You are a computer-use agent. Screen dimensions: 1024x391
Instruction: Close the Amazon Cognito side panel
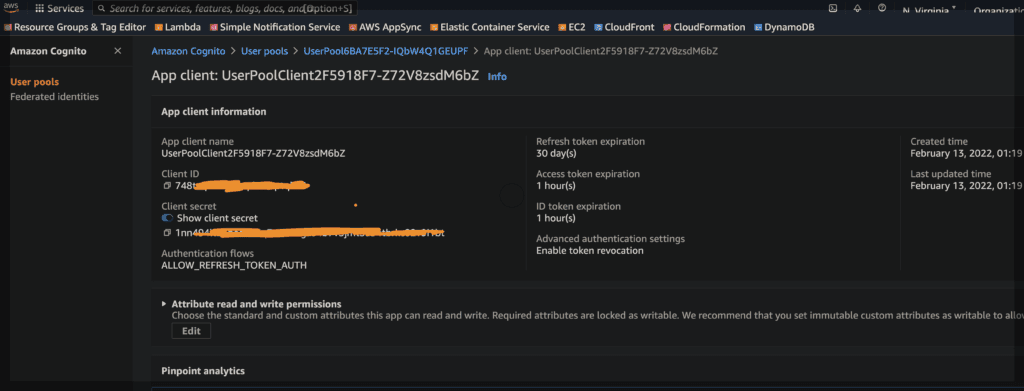coord(118,51)
